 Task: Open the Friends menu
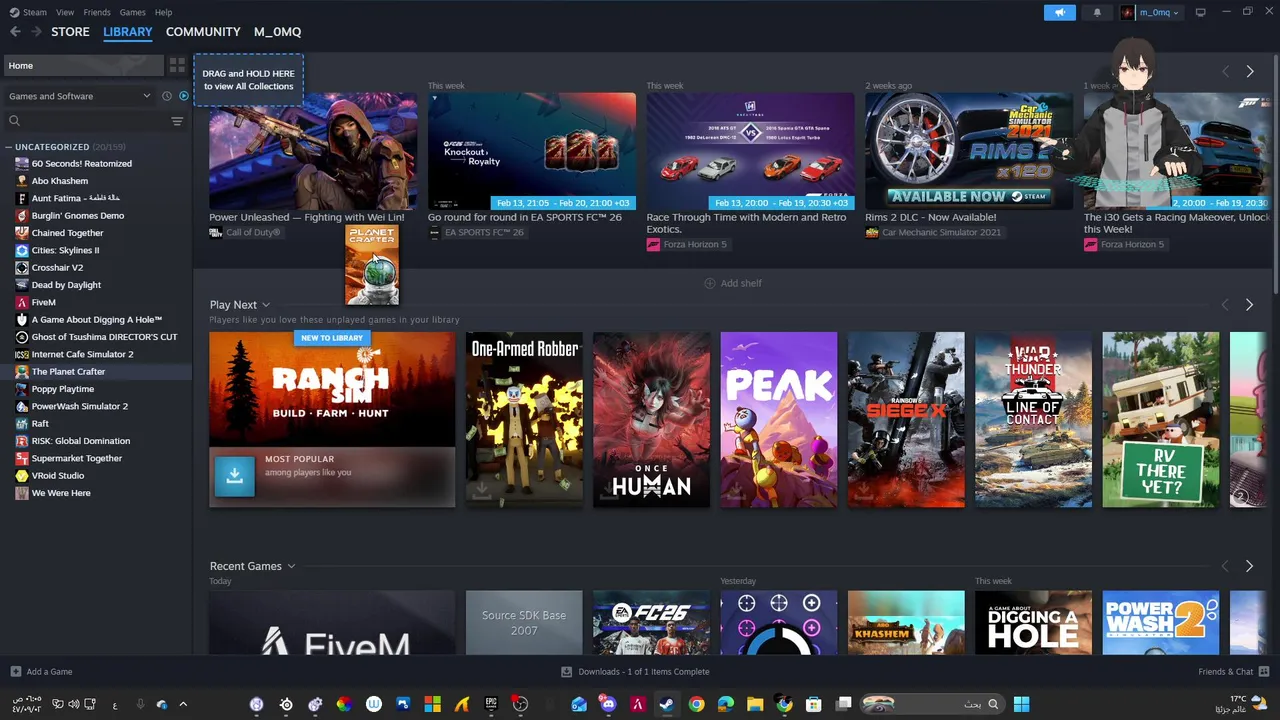pyautogui.click(x=97, y=12)
